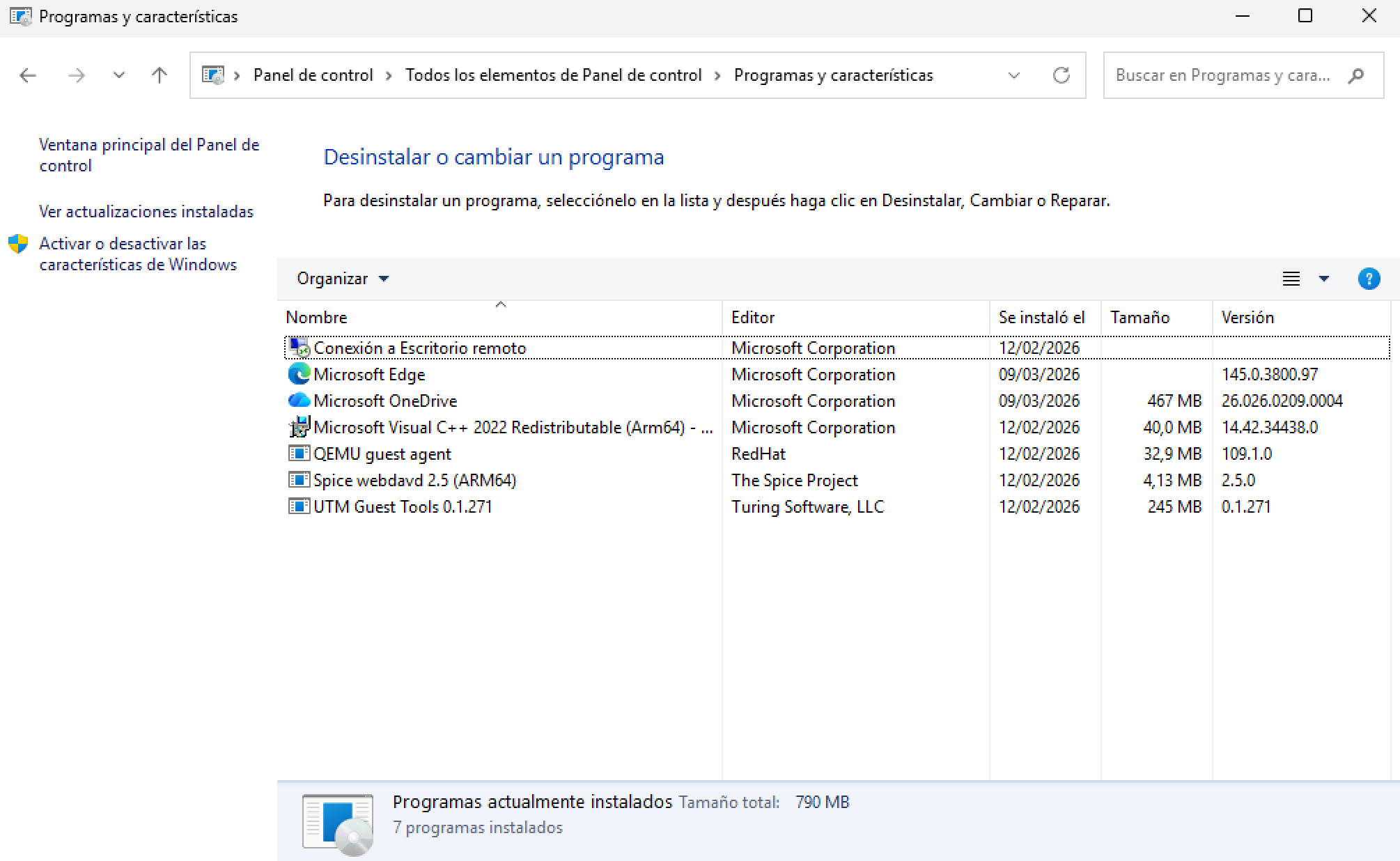Open Ver actualizaciones instaladas link
Screen dimensions: 1400x861
146,212
